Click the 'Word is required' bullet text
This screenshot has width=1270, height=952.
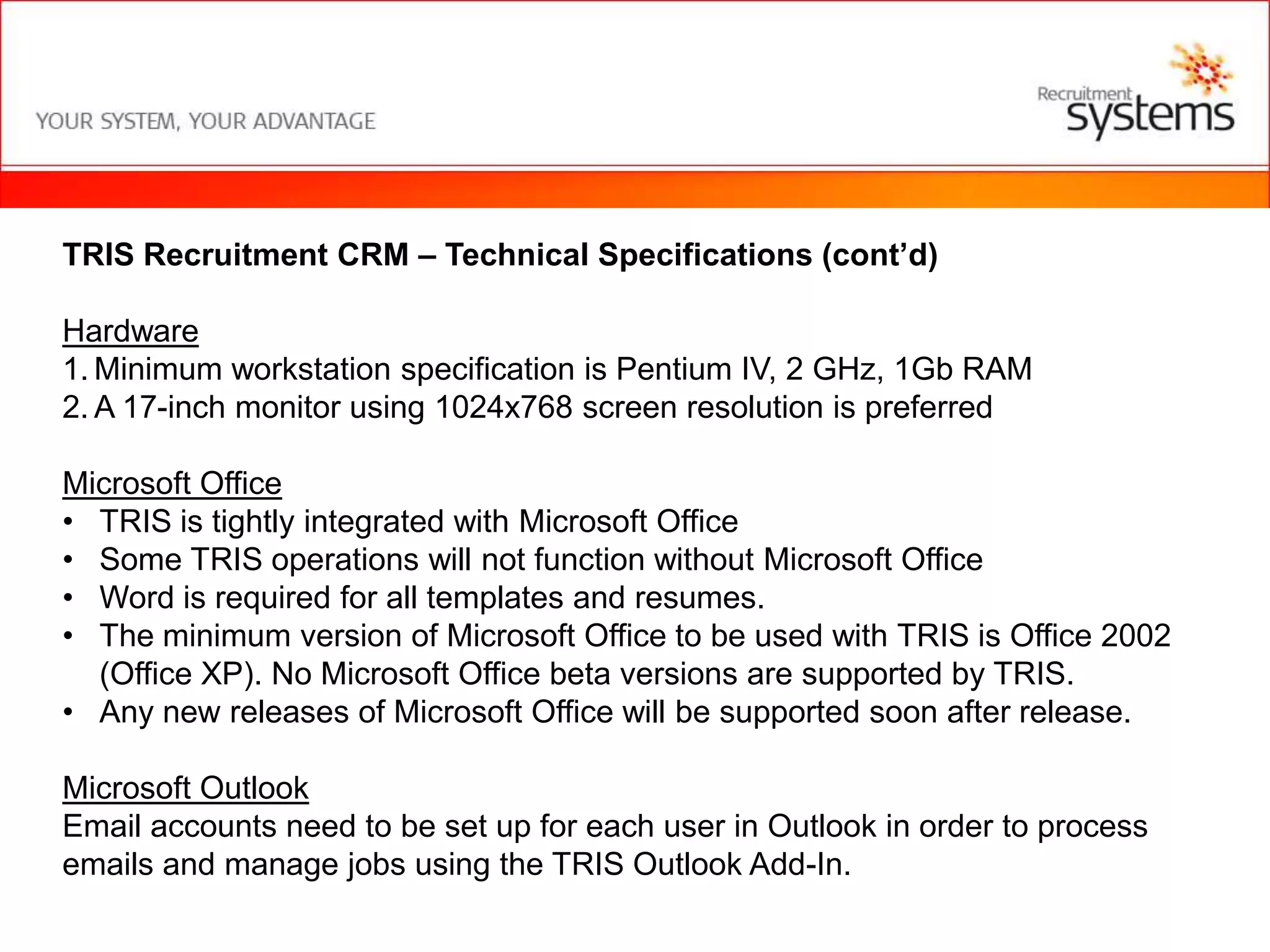pyautogui.click(x=432, y=598)
